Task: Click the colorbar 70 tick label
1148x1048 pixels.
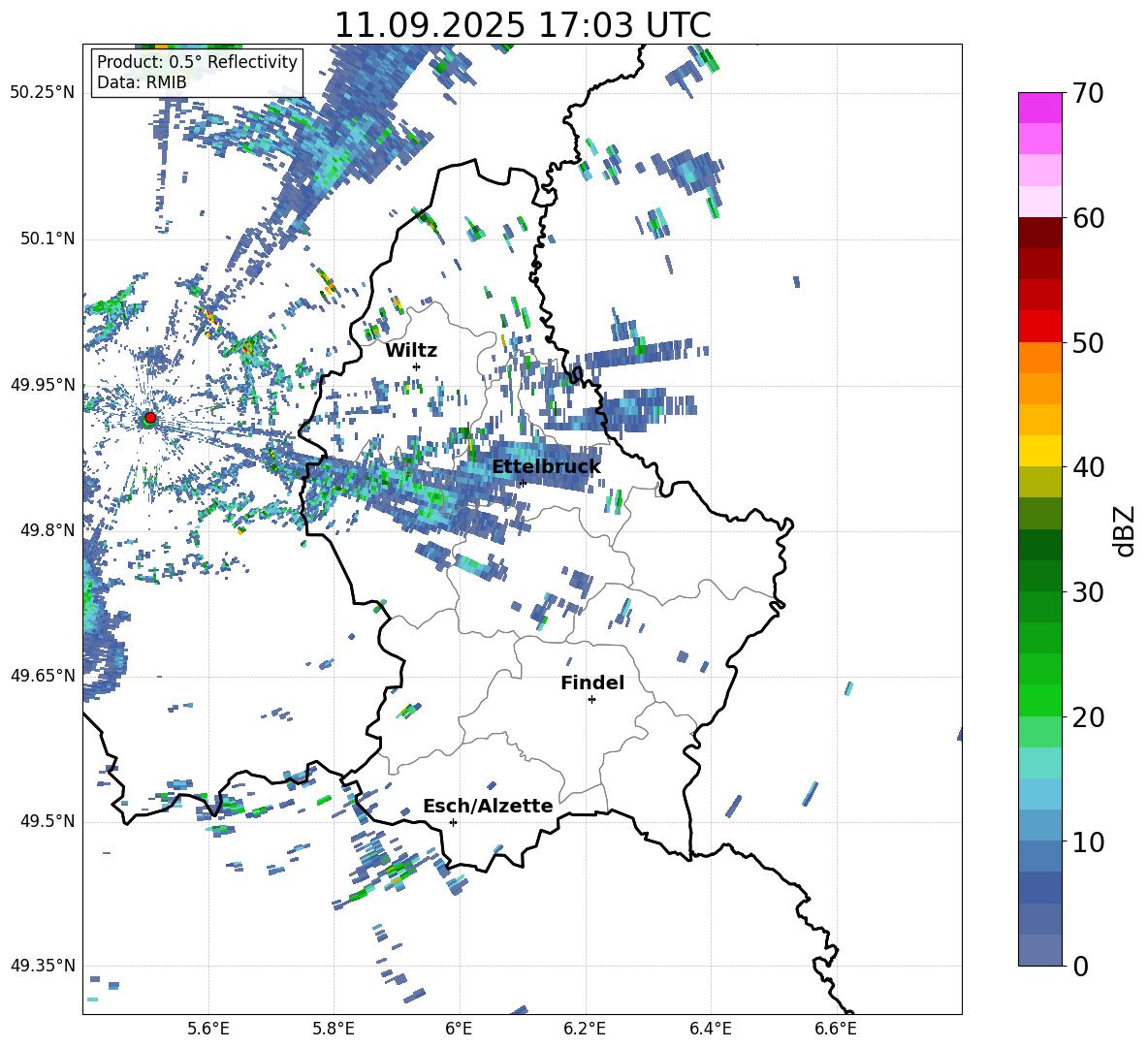Action: [x=1088, y=93]
